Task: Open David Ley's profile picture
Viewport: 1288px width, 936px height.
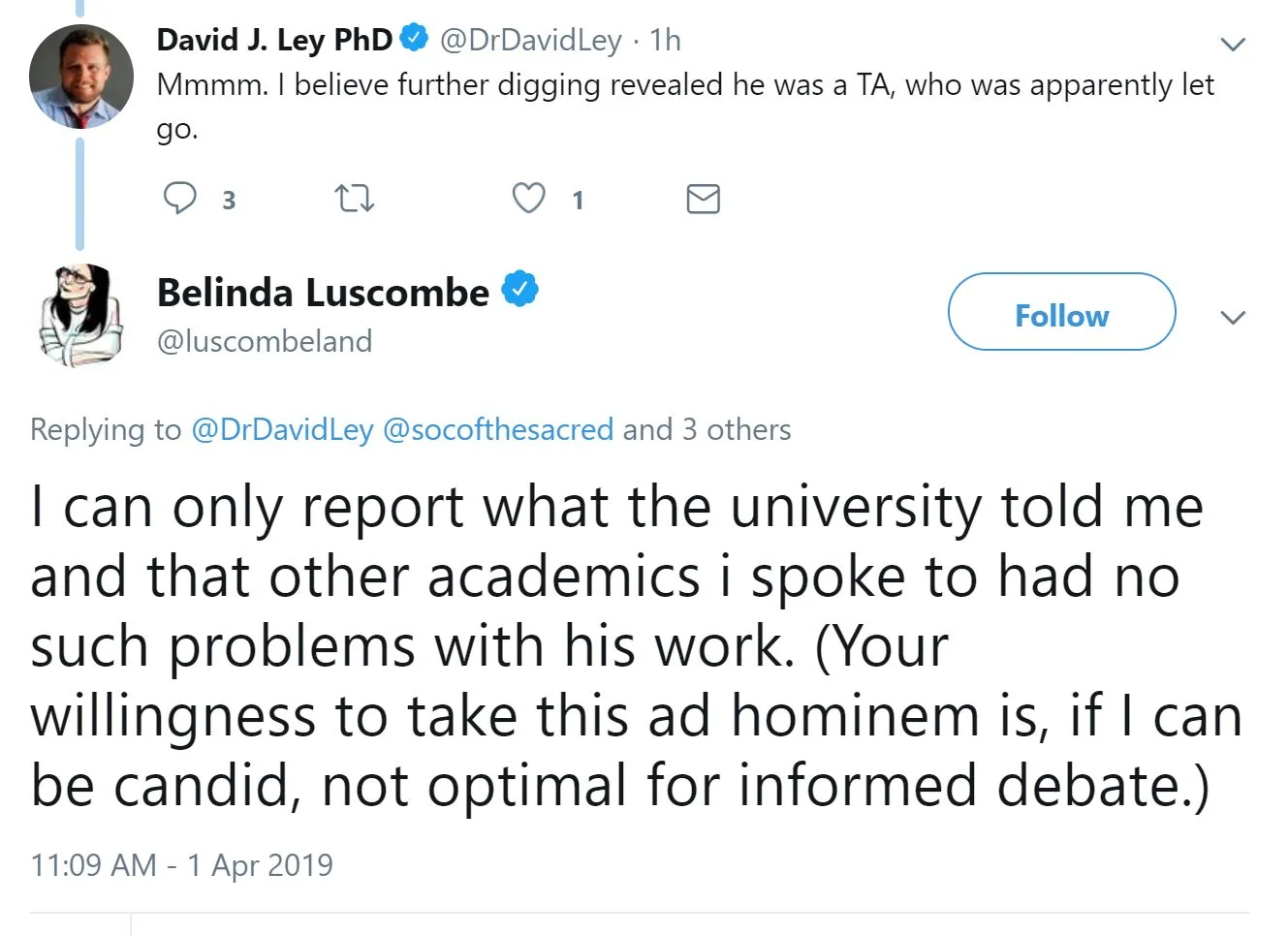Action: click(x=81, y=78)
